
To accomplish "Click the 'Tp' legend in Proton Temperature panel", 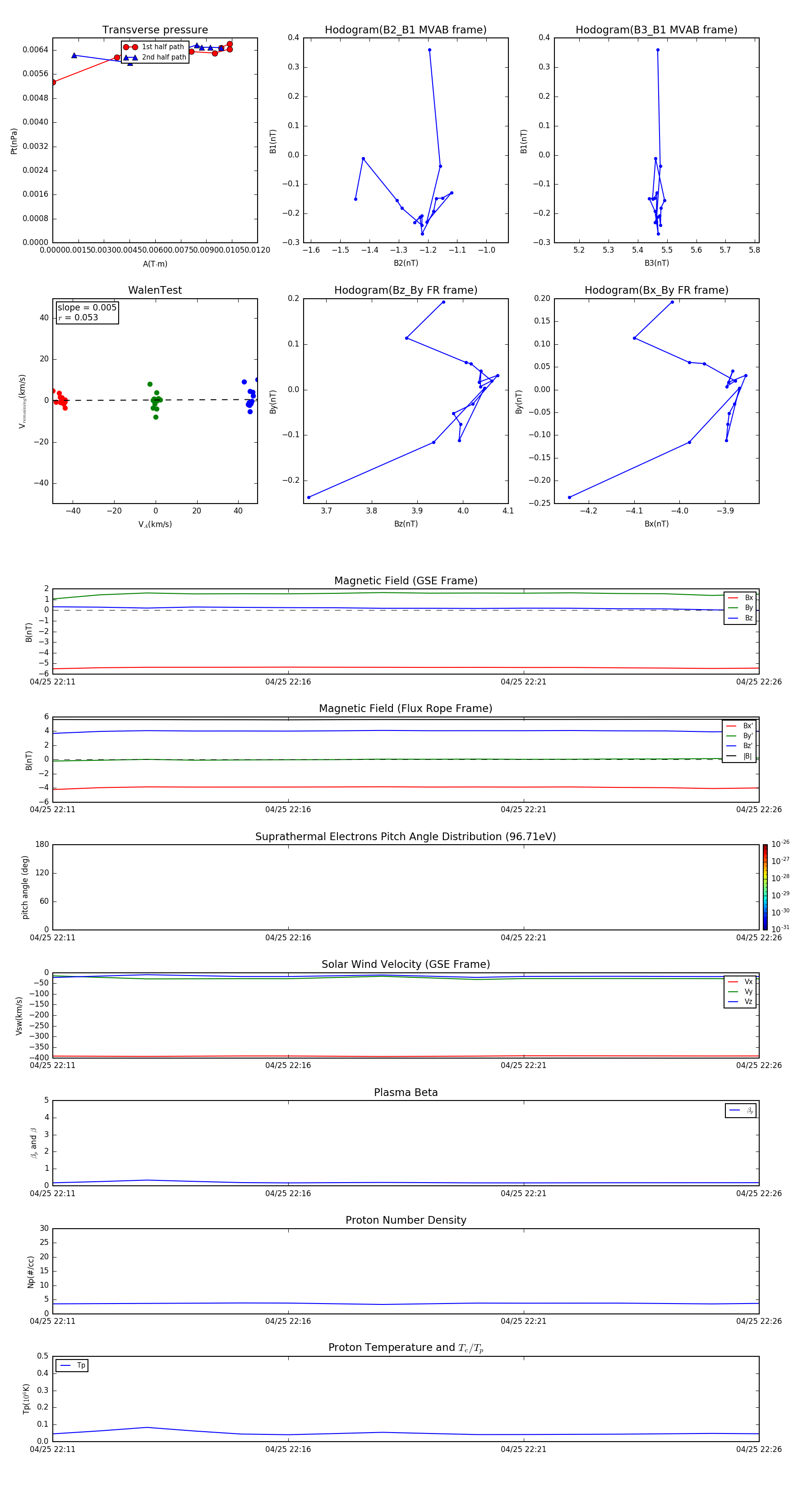I will click(x=72, y=1365).
